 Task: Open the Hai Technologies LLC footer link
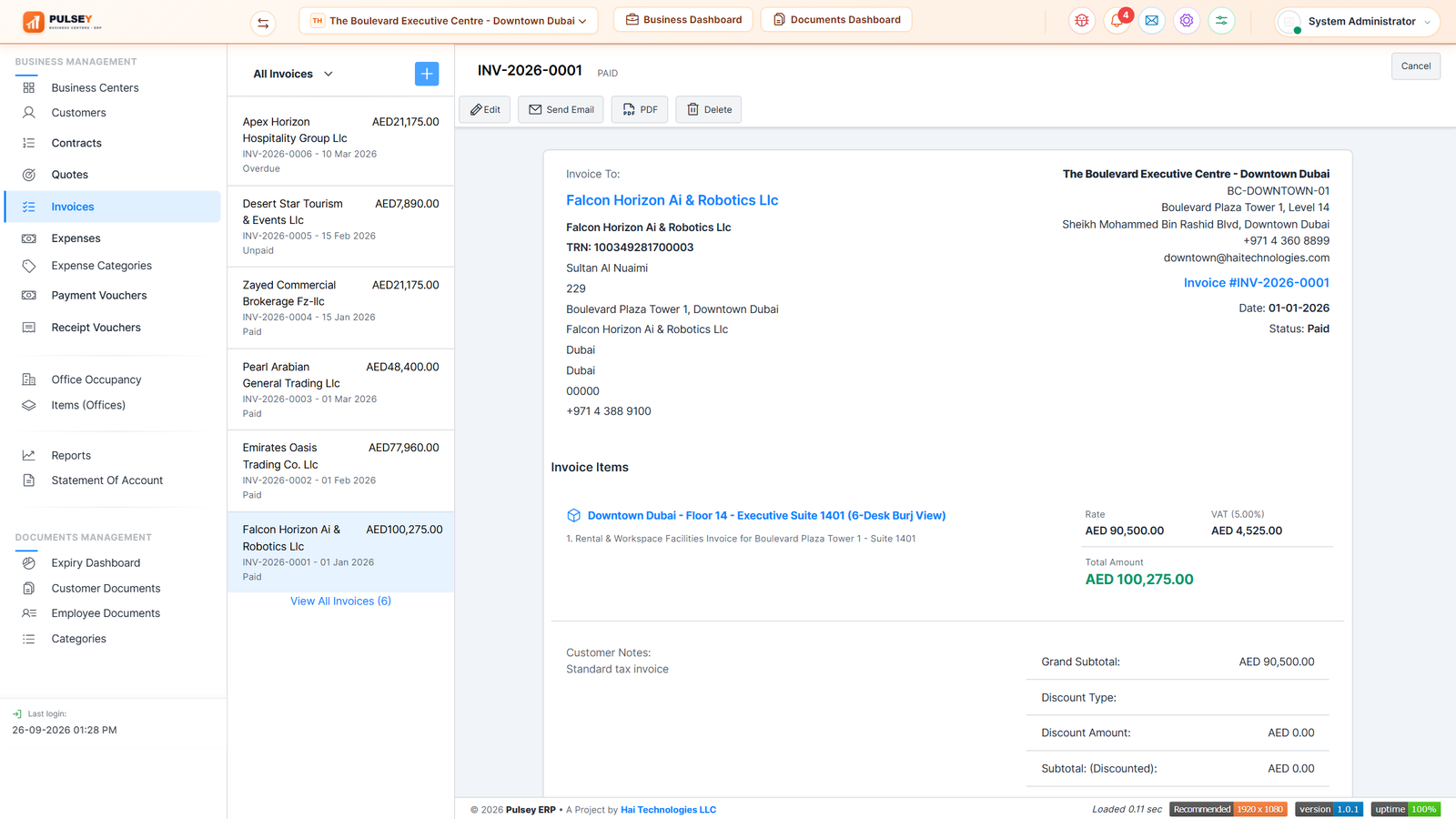click(x=669, y=810)
